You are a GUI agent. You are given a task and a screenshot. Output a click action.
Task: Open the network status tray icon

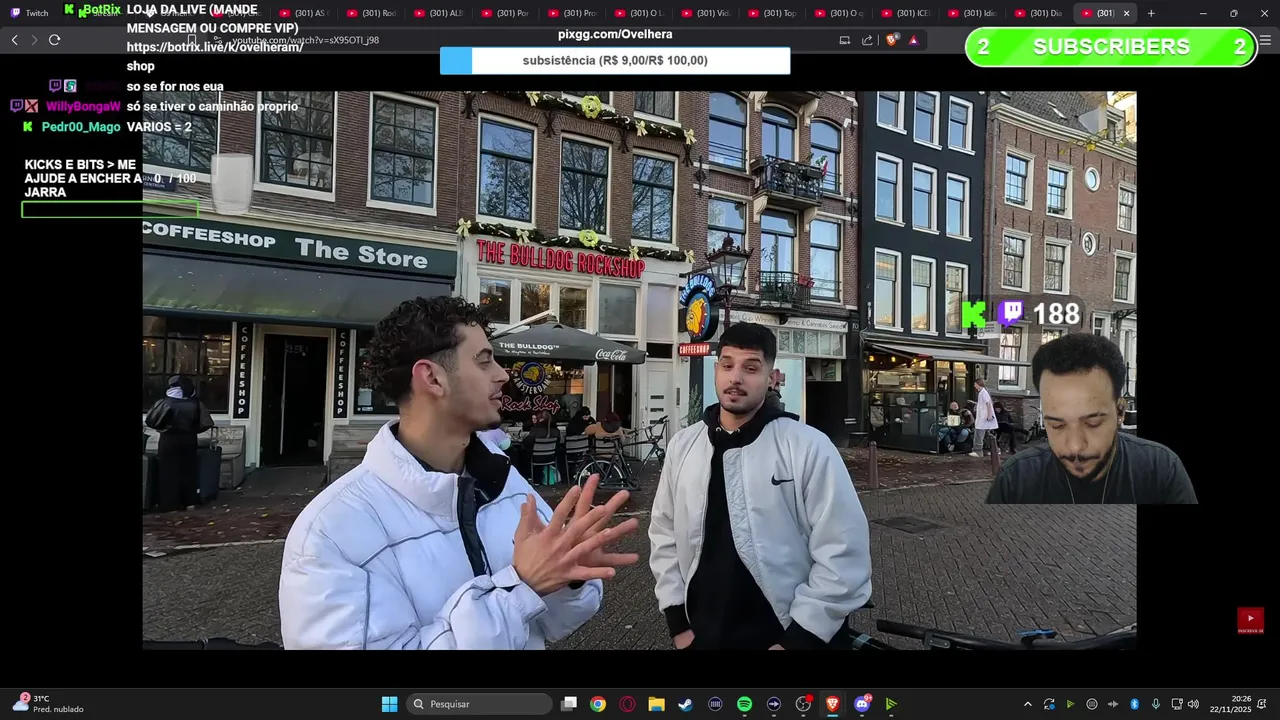click(x=1177, y=704)
